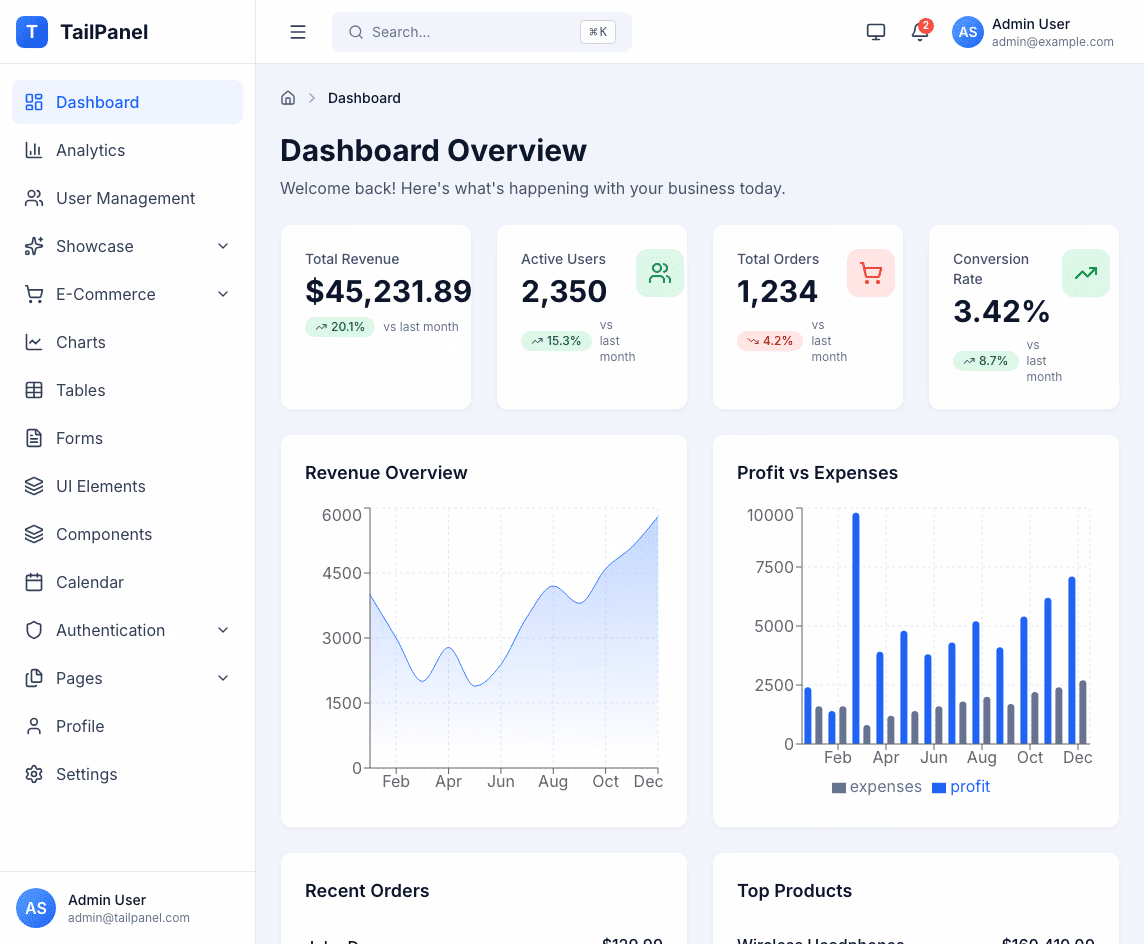
Task: Open the Dashboard menu item
Action: (x=97, y=102)
